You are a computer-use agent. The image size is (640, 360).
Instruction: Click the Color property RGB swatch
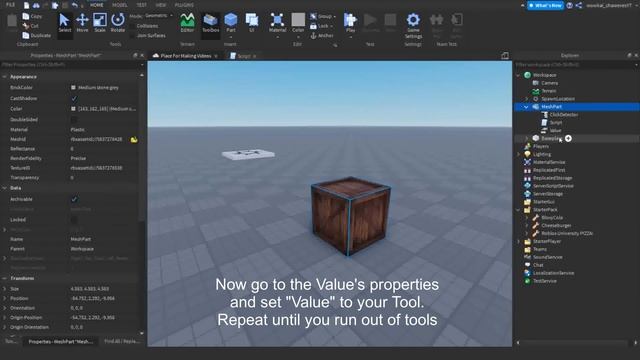[73, 109]
